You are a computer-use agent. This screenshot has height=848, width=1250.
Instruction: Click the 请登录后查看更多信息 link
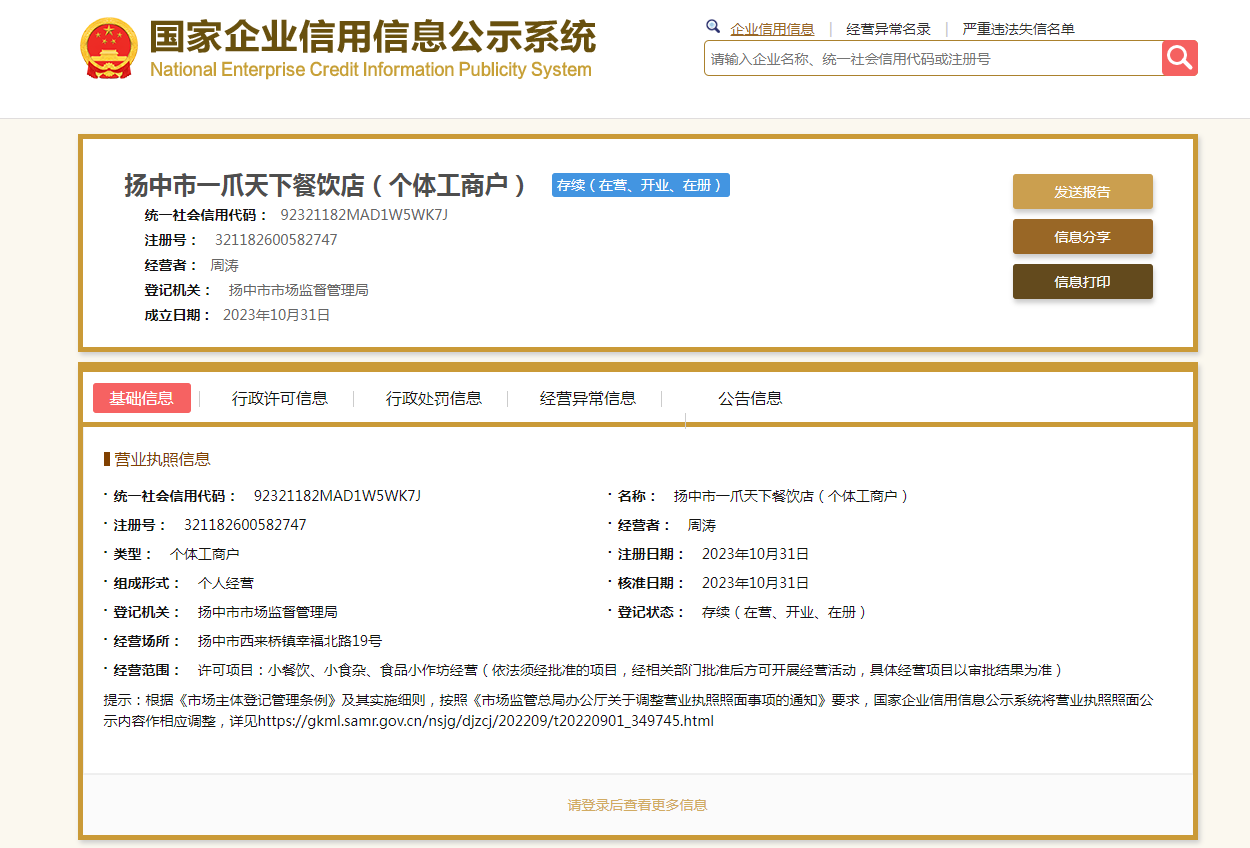pyautogui.click(x=638, y=805)
